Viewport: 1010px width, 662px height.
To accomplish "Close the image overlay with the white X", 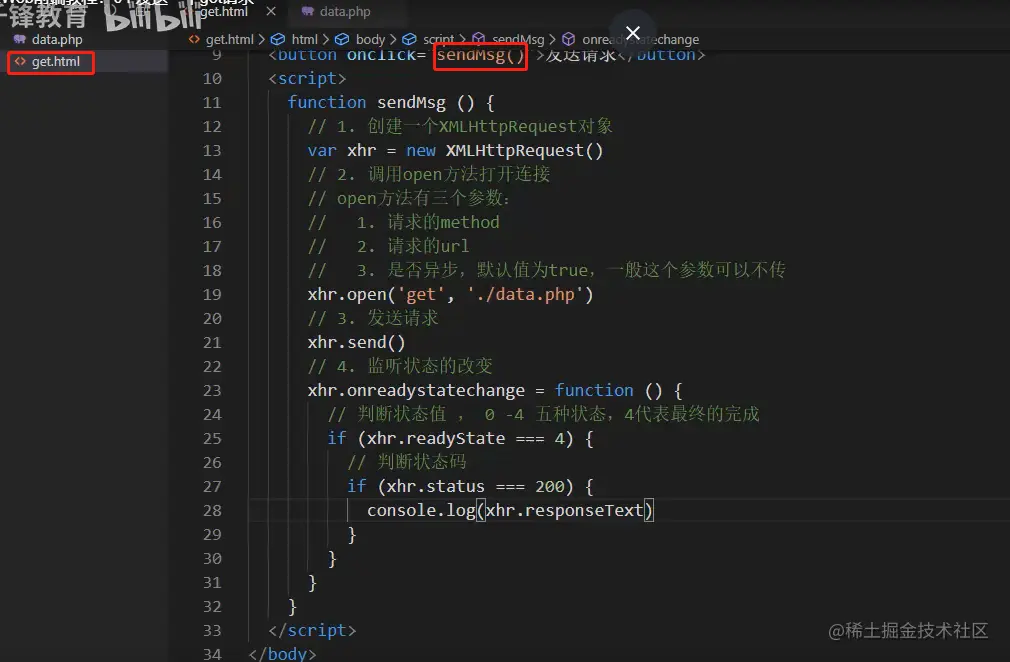I will pyautogui.click(x=633, y=33).
